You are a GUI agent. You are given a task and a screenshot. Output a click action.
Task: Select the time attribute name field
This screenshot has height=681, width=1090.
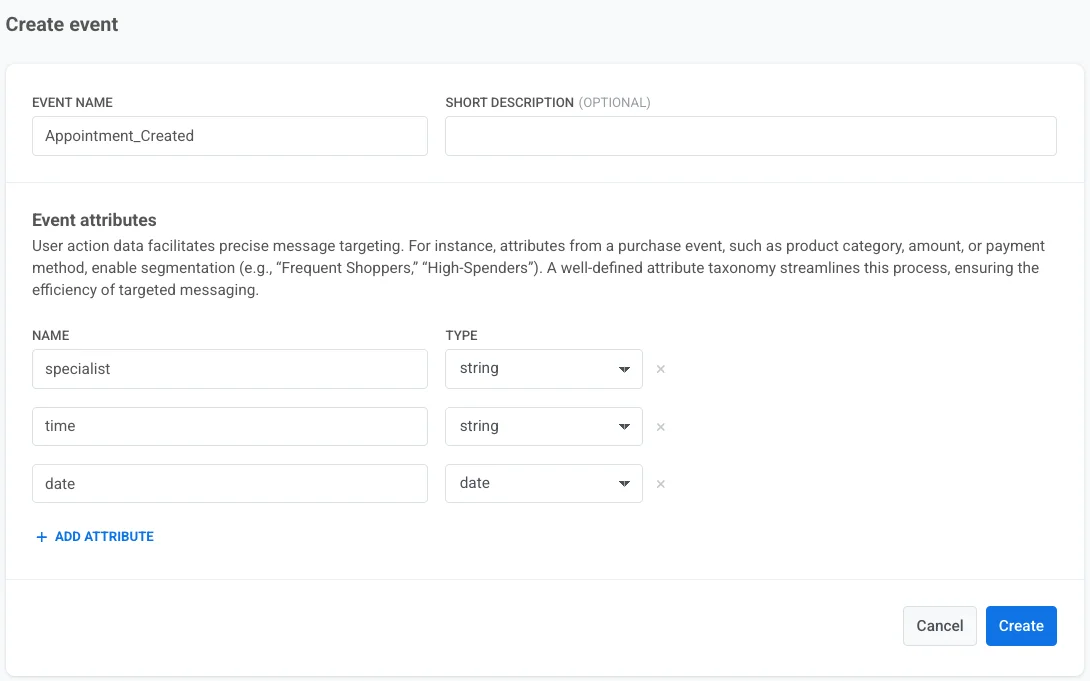tap(230, 427)
